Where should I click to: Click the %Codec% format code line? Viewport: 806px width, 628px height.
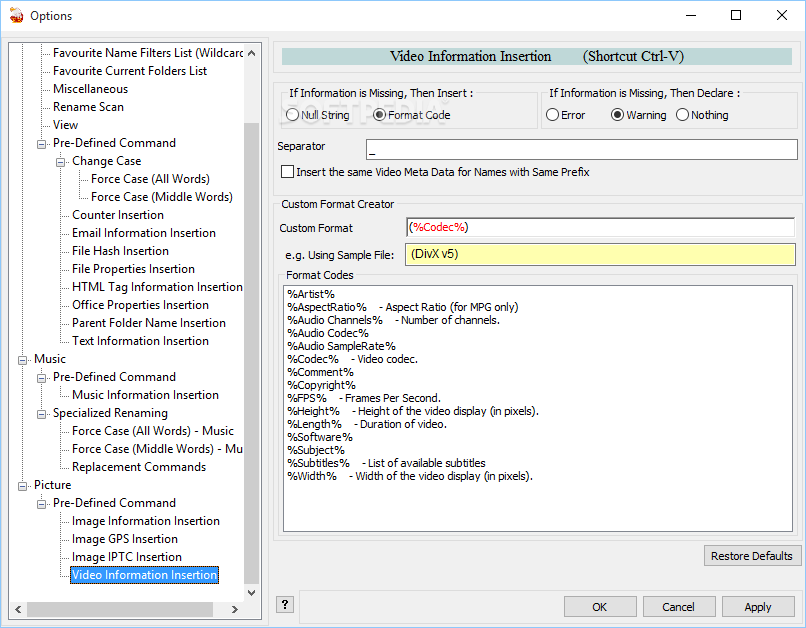tap(353, 359)
